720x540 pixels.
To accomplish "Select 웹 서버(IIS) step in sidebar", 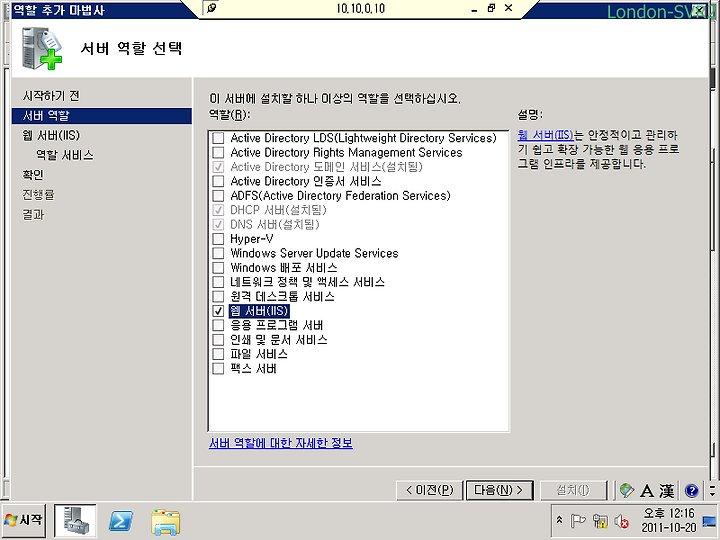I will click(51, 135).
